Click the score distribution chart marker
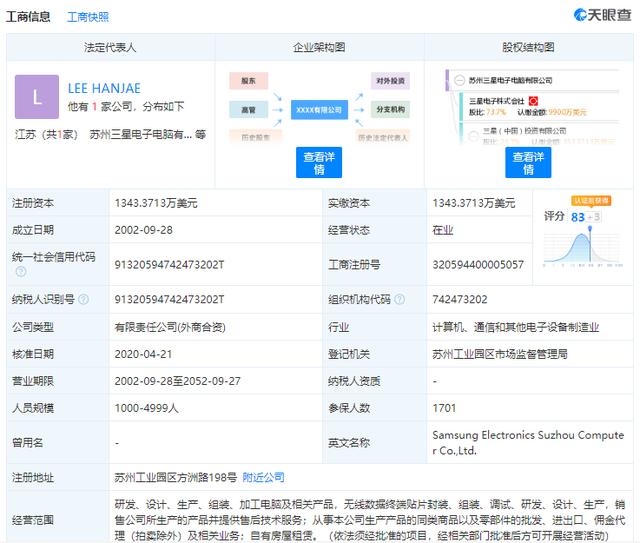Screen dimensions: 640x543 pyautogui.click(x=590, y=229)
